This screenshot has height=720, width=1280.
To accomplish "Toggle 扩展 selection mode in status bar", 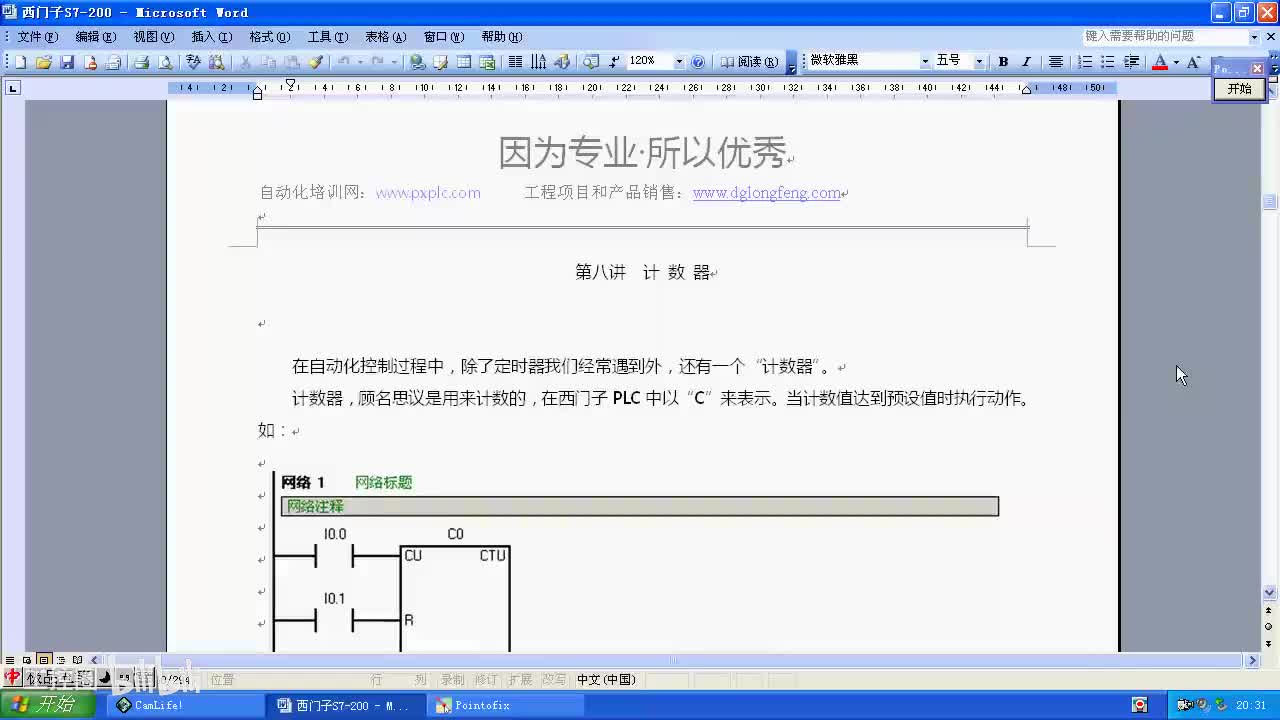I will coord(519,680).
